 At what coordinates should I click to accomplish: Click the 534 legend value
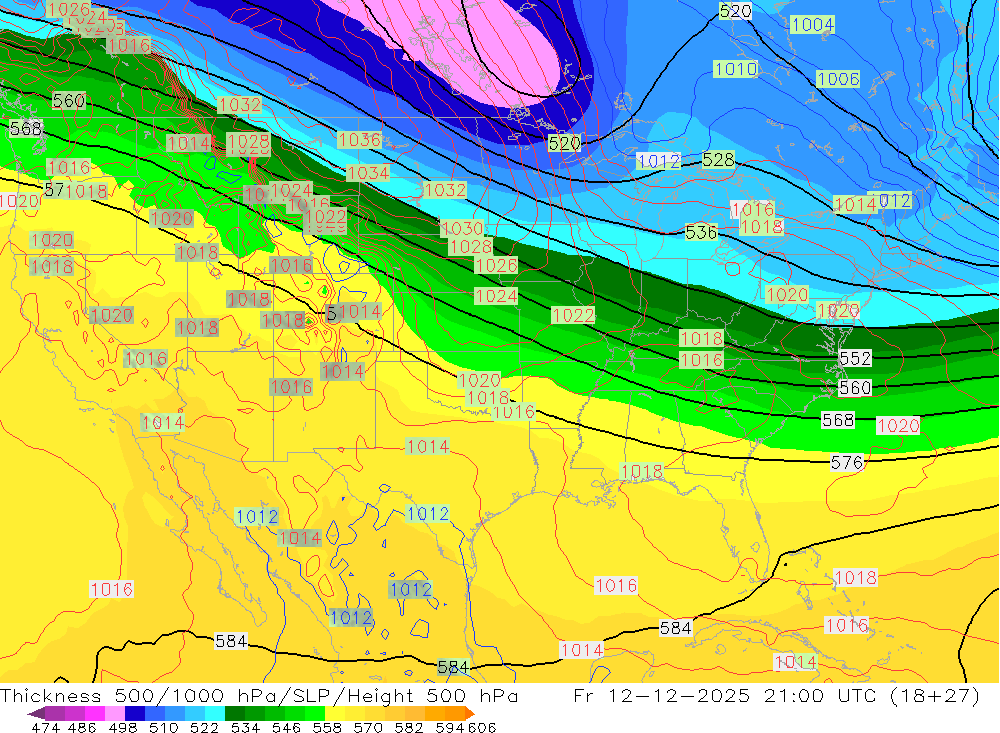pos(246,727)
